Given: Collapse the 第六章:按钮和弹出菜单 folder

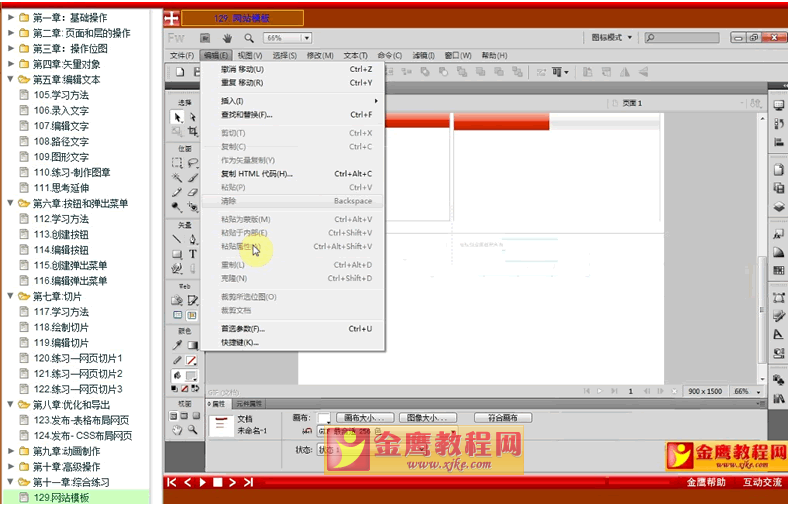Looking at the screenshot, I should (x=10, y=203).
